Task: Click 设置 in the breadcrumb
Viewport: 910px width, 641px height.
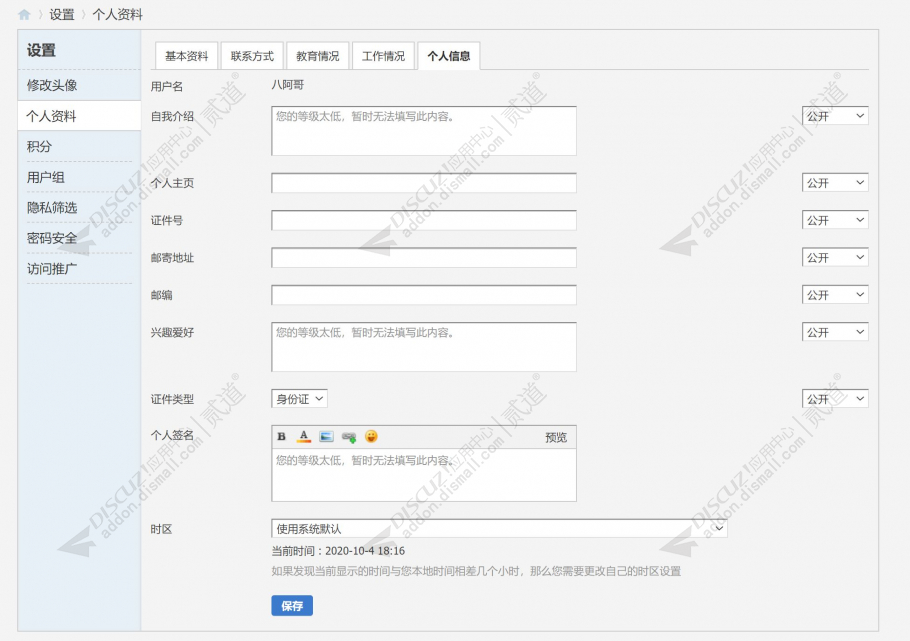Action: click(x=62, y=15)
